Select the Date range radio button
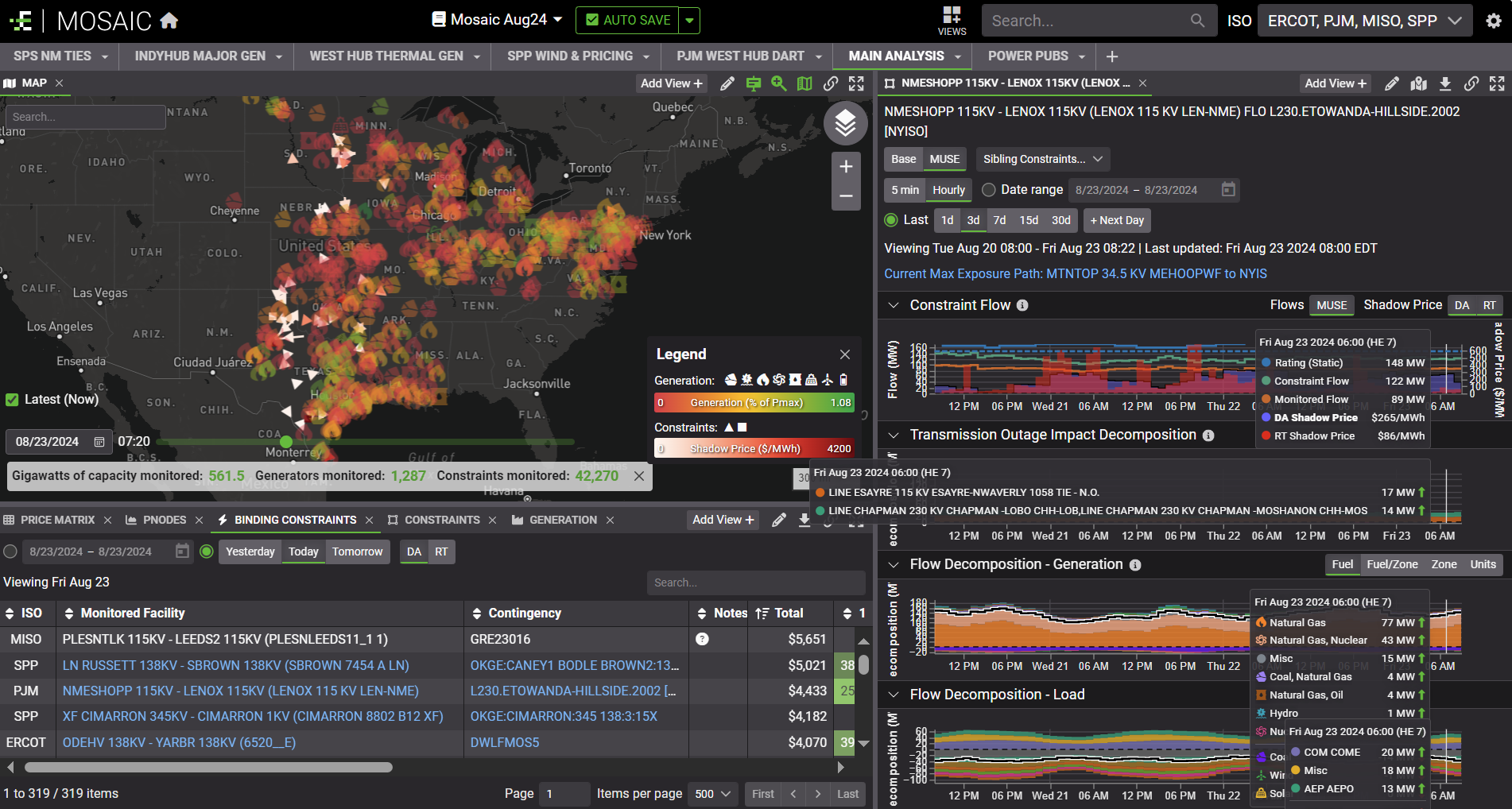 (988, 190)
